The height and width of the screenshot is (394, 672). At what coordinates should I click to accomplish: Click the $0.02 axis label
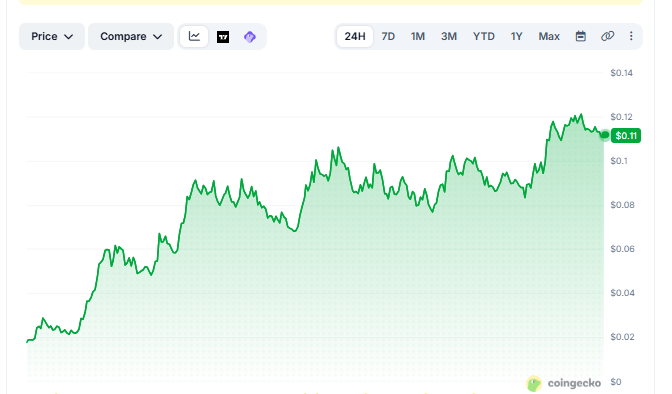(623, 337)
